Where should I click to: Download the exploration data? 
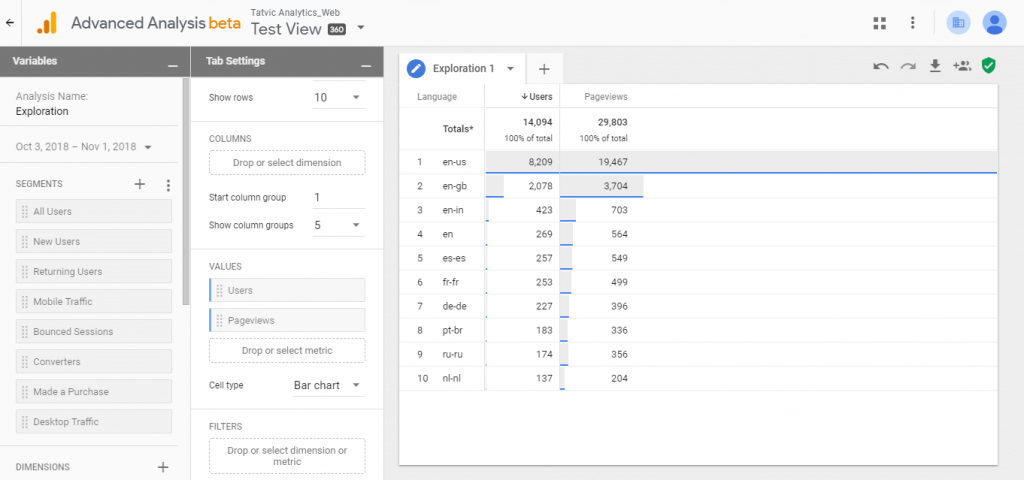pos(935,66)
